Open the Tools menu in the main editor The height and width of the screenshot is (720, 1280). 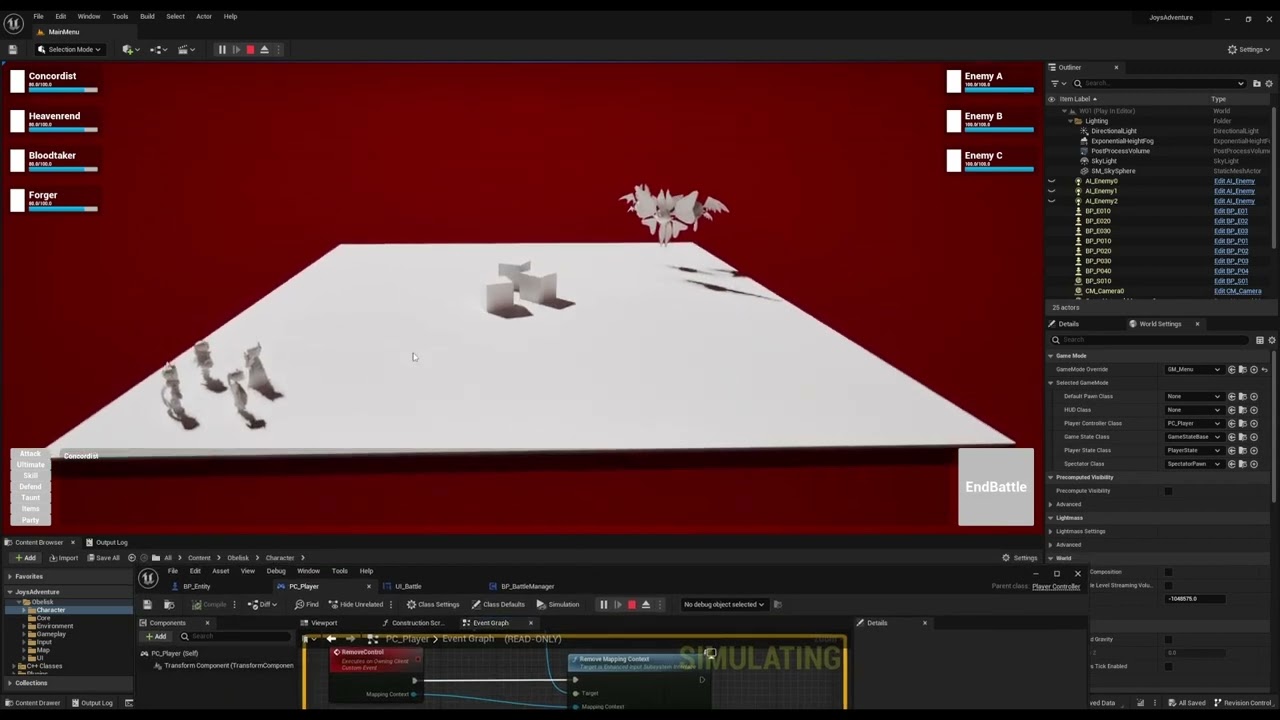(120, 16)
